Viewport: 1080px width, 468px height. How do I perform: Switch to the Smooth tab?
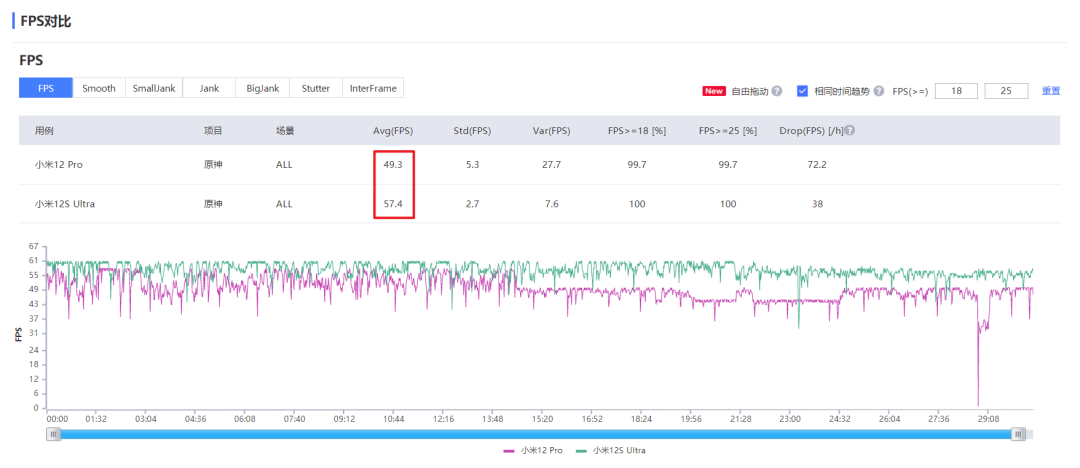coord(99,88)
